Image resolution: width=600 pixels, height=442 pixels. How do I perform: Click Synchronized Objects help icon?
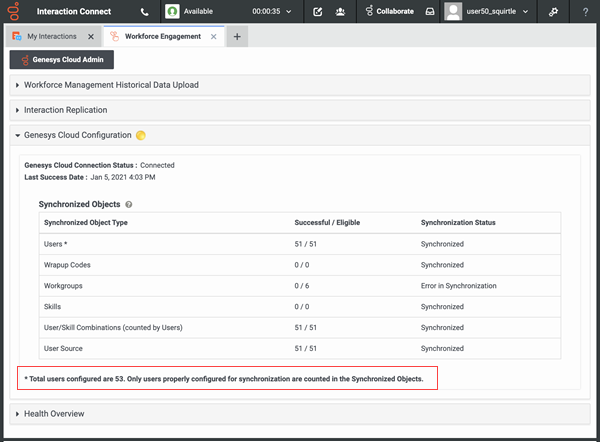click(x=129, y=204)
